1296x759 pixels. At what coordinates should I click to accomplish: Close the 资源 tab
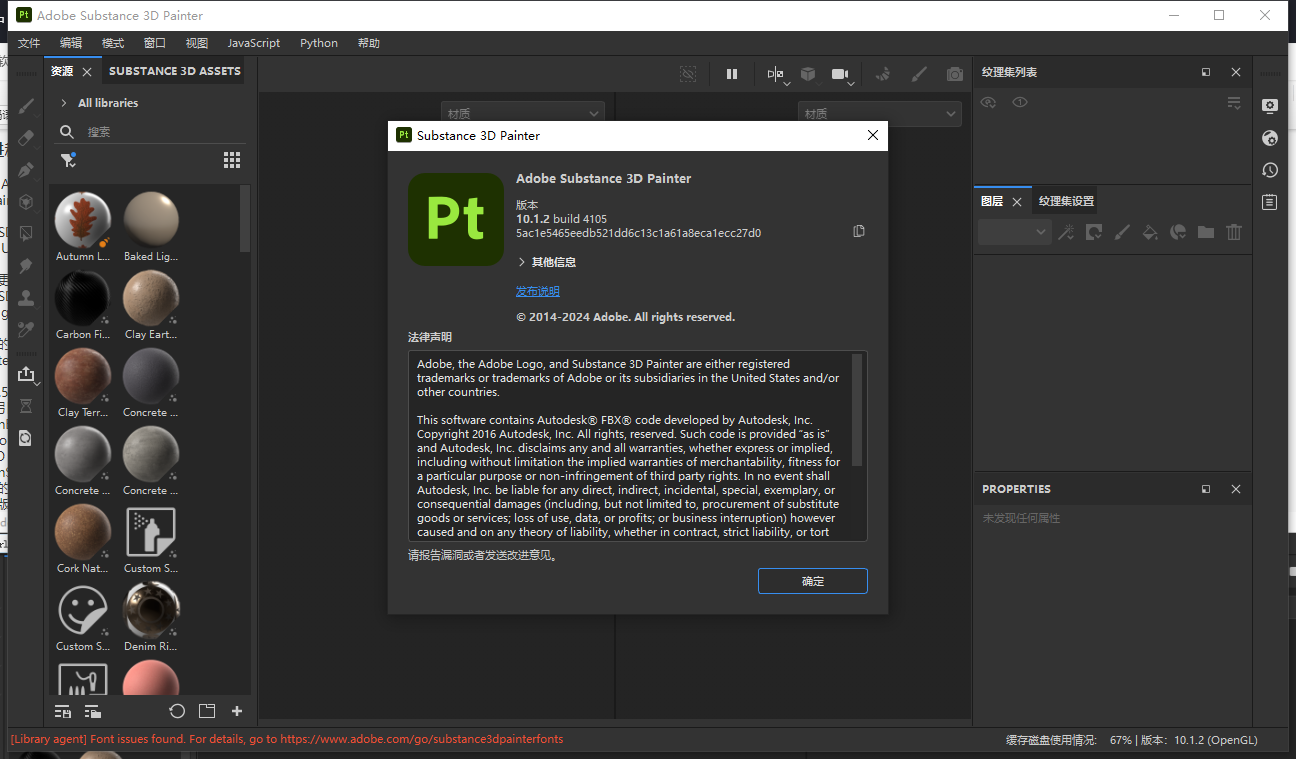coord(87,72)
